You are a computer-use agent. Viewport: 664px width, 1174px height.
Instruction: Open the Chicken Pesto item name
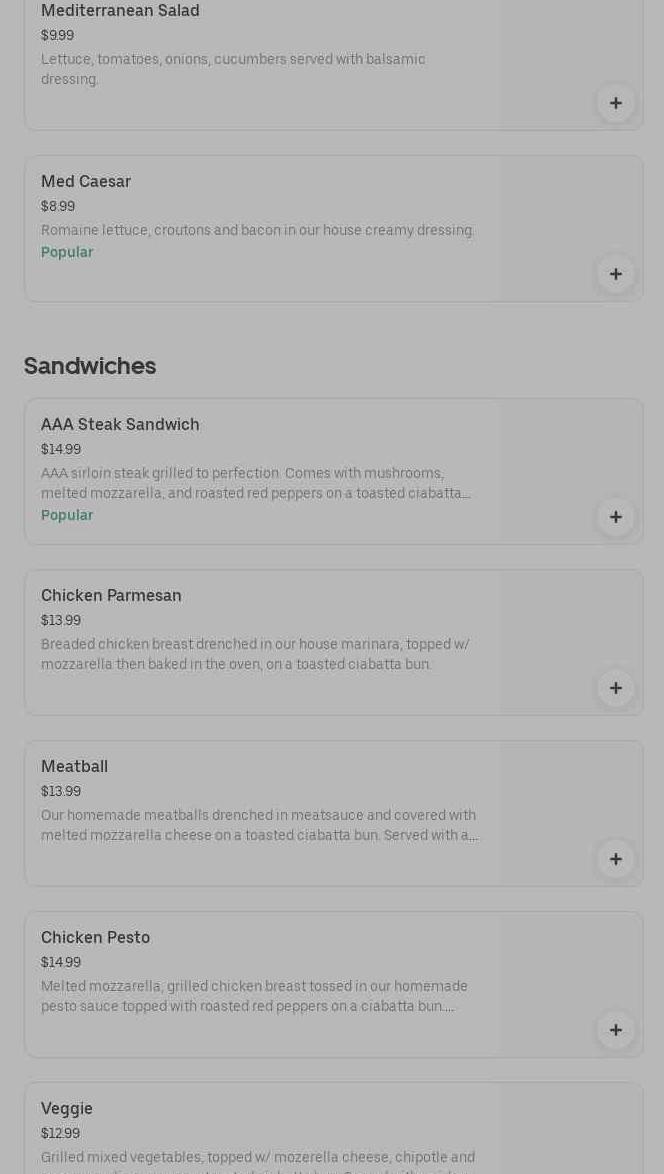tap(95, 938)
